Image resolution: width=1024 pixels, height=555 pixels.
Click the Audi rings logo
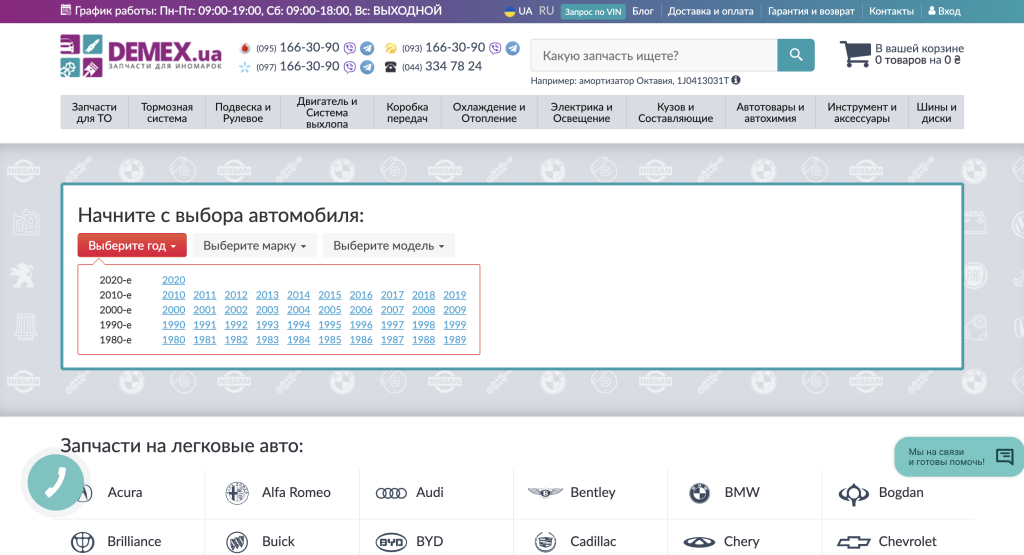click(391, 493)
